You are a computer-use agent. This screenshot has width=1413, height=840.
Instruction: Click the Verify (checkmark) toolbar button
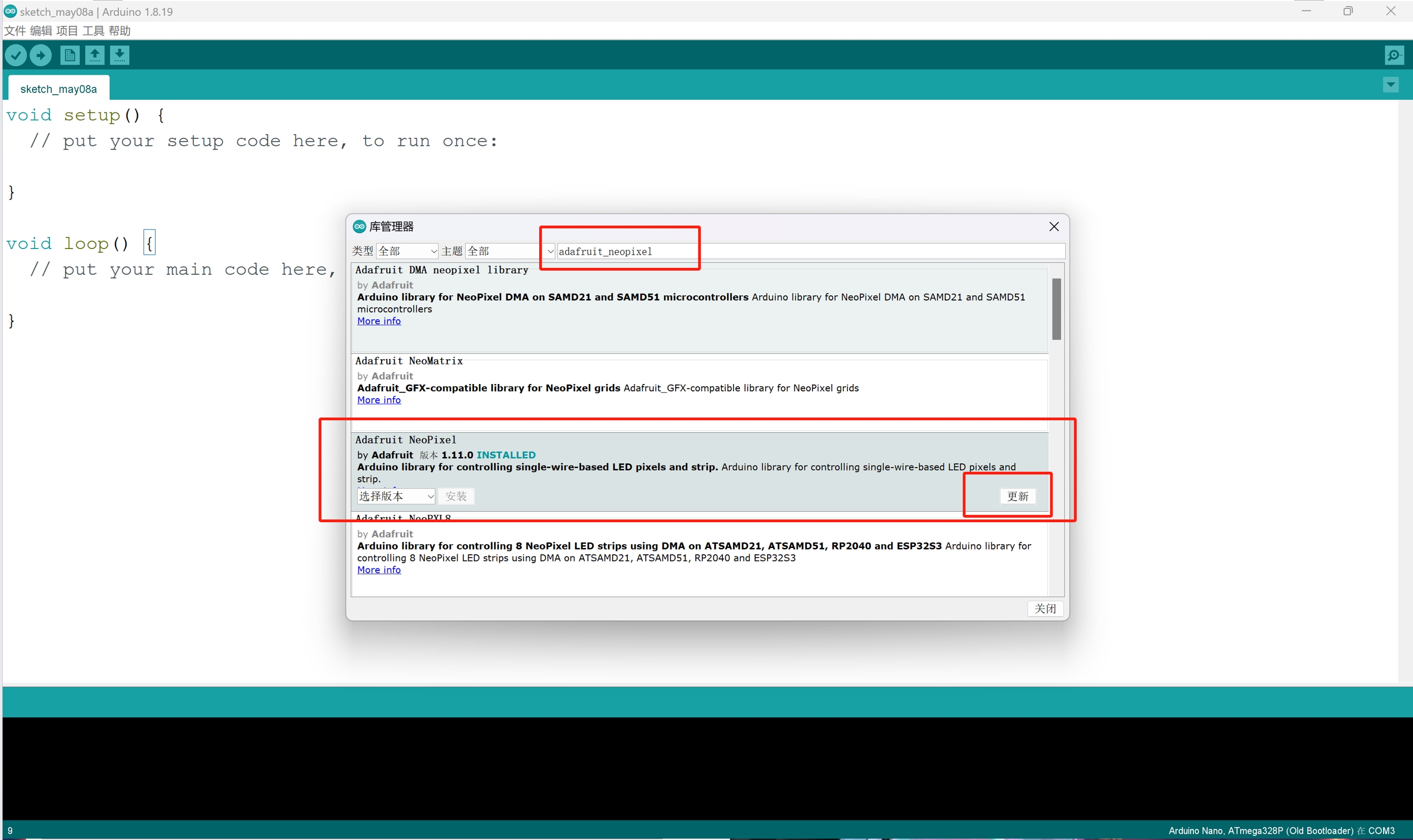click(16, 55)
